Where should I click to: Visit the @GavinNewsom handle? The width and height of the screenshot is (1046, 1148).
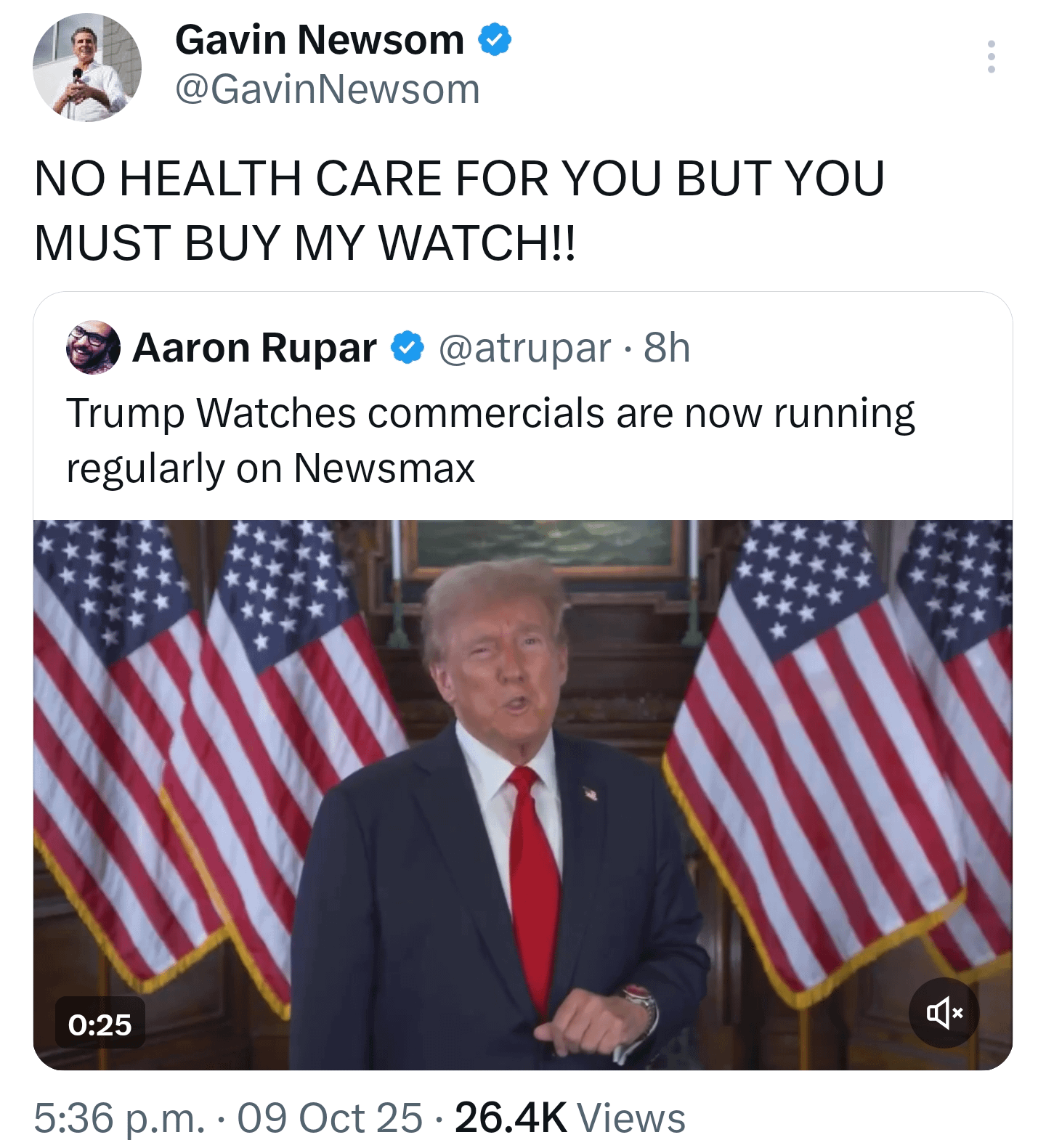[328, 90]
